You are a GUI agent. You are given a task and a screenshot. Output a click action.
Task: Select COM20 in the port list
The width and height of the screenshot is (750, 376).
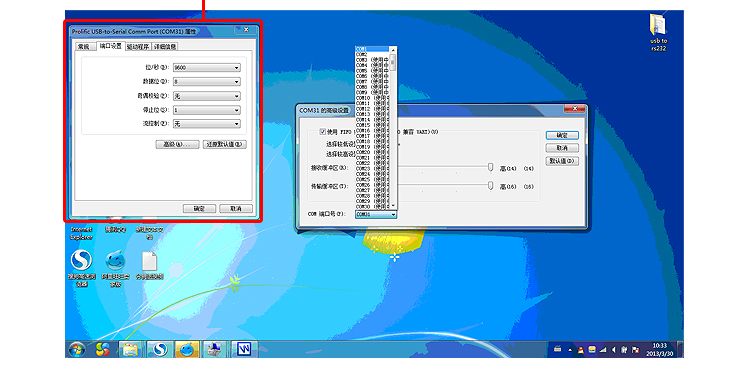click(373, 152)
